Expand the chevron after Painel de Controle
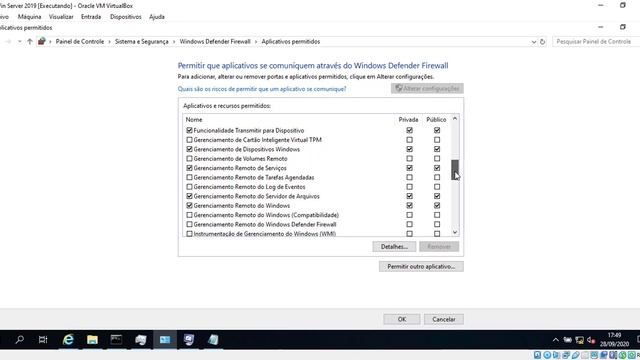 click(x=109, y=42)
